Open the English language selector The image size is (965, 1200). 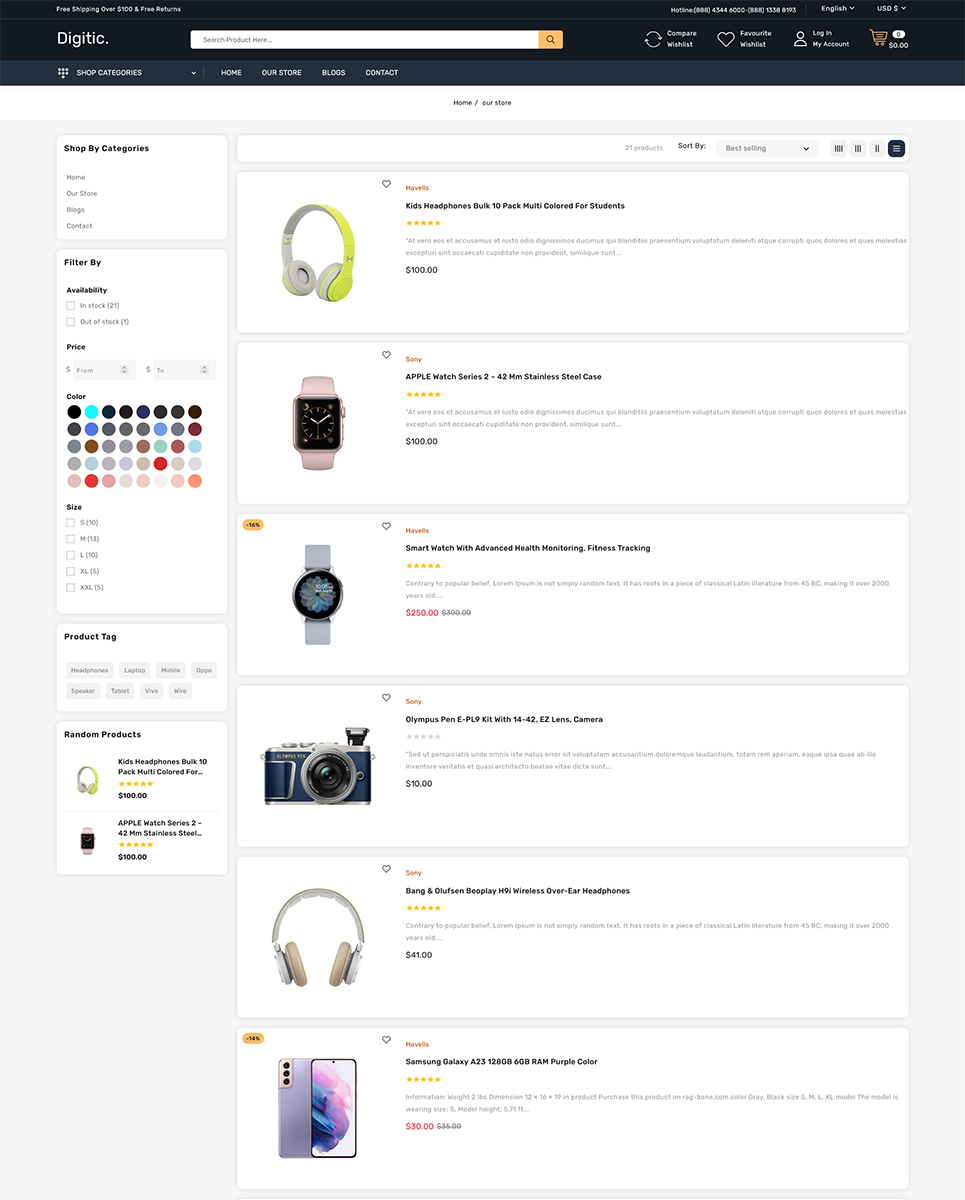838,8
